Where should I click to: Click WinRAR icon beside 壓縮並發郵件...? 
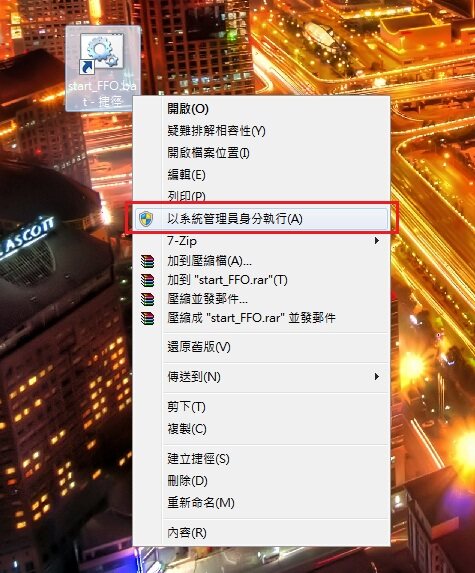click(x=147, y=299)
